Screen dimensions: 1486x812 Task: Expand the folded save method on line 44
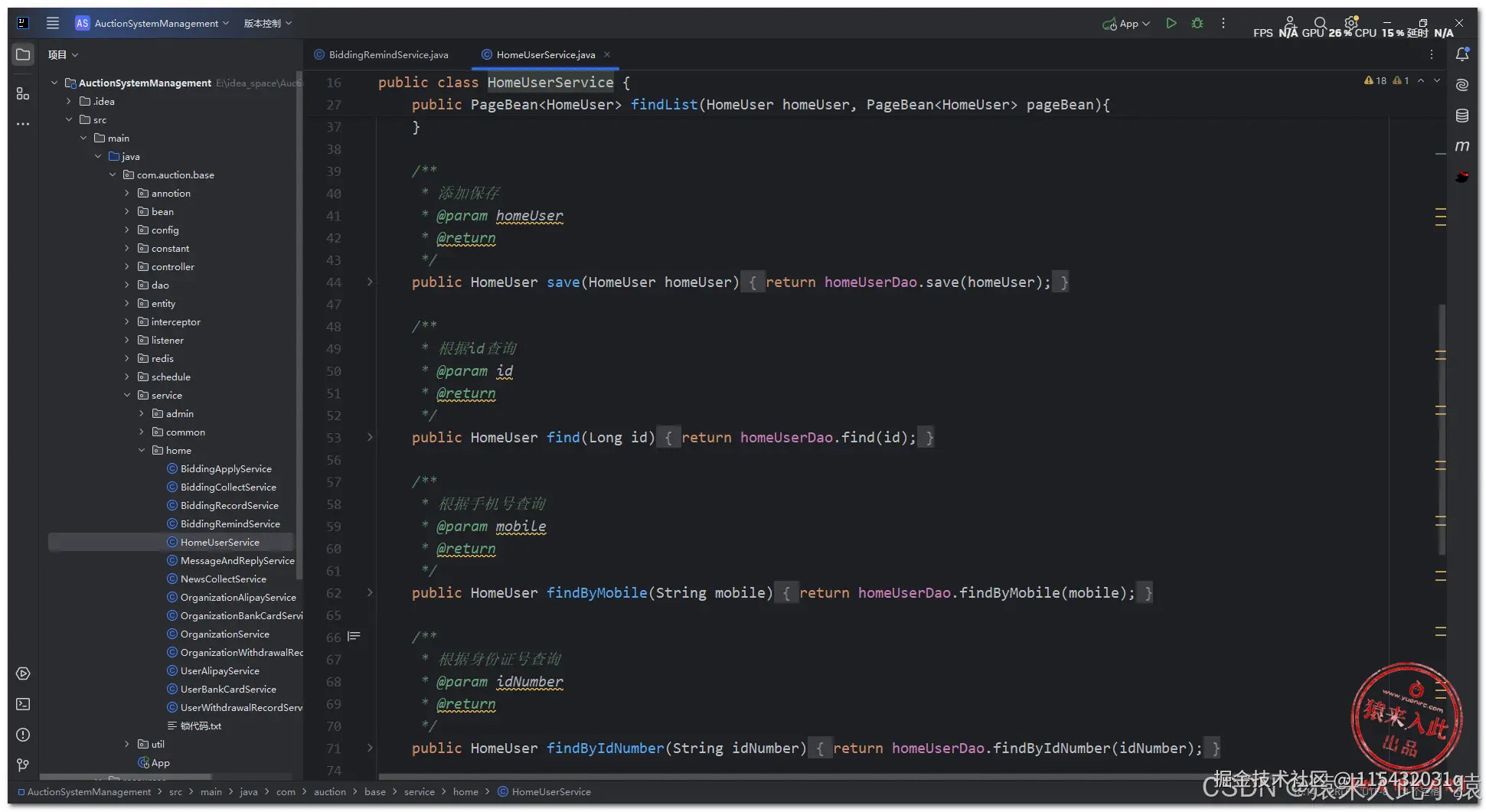point(370,282)
